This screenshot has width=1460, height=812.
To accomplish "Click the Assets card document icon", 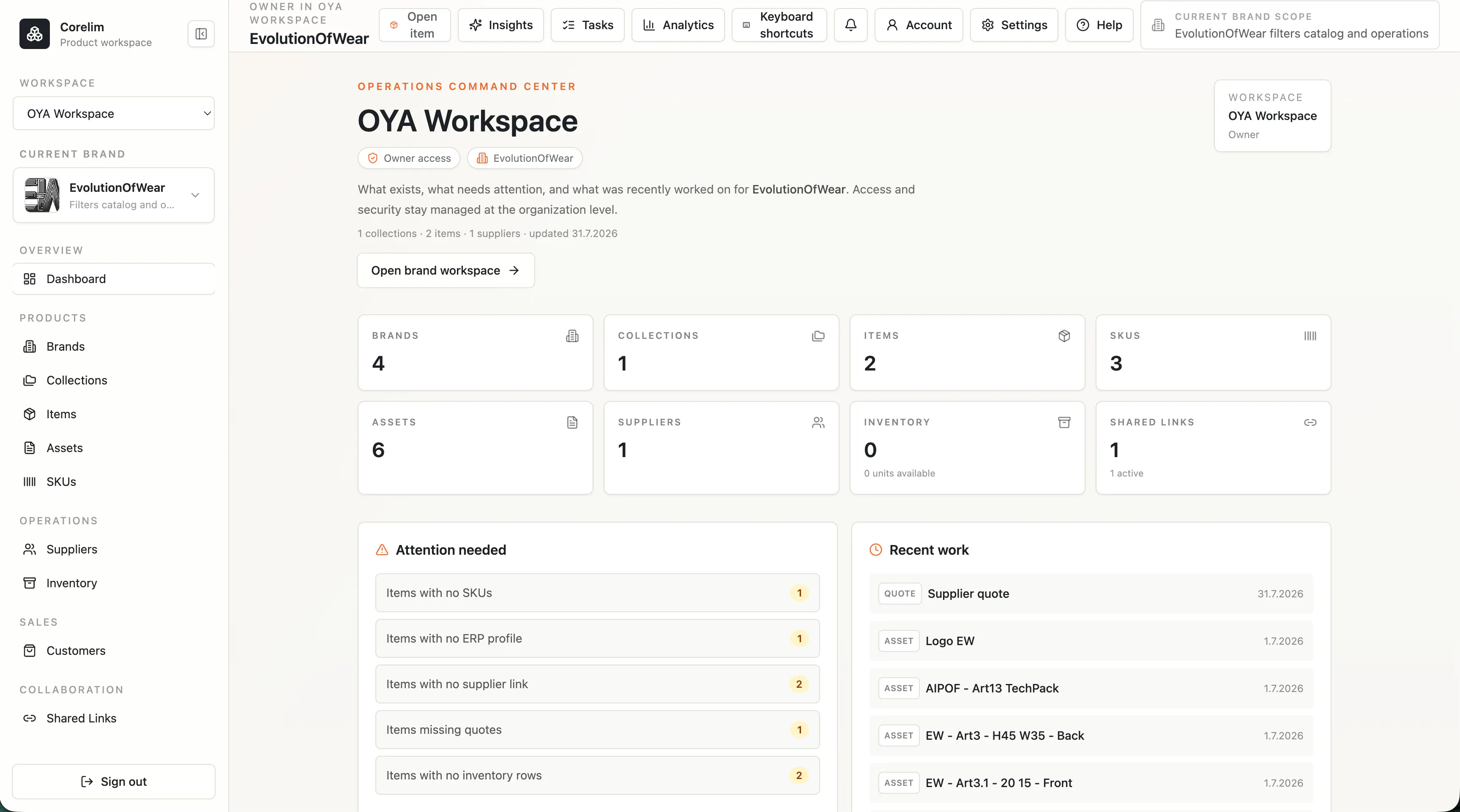I will (x=572, y=423).
